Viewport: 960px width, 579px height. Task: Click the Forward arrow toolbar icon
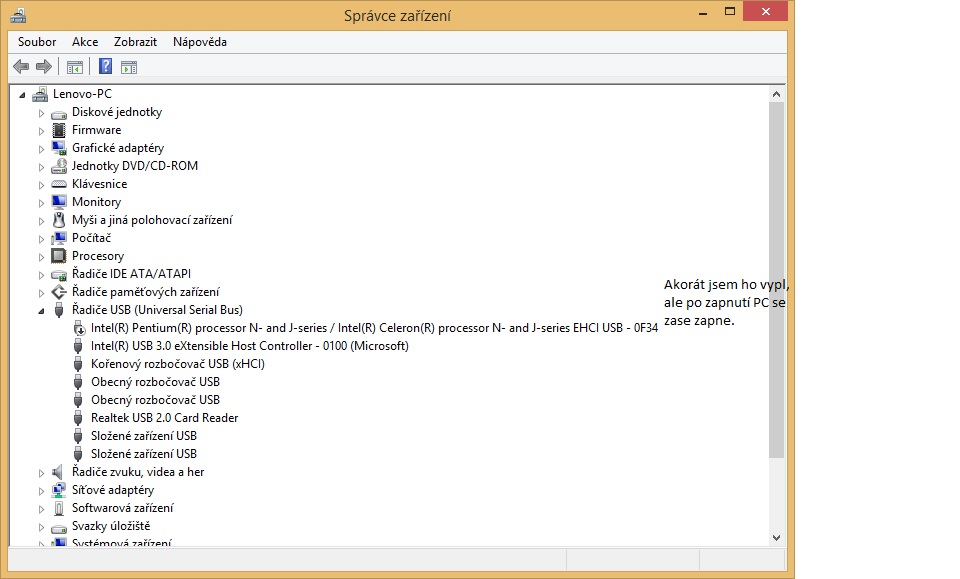pos(43,67)
